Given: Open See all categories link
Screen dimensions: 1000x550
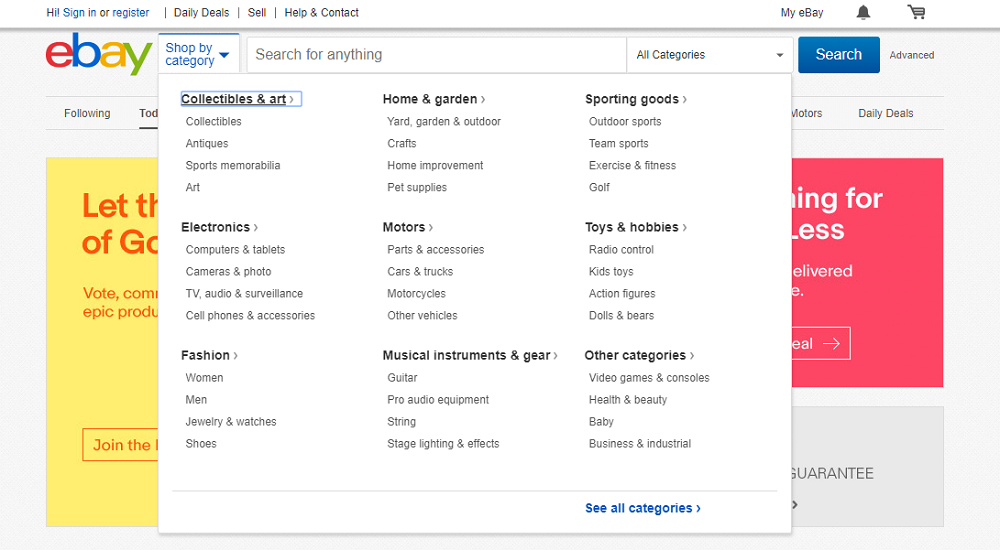Looking at the screenshot, I should (642, 508).
